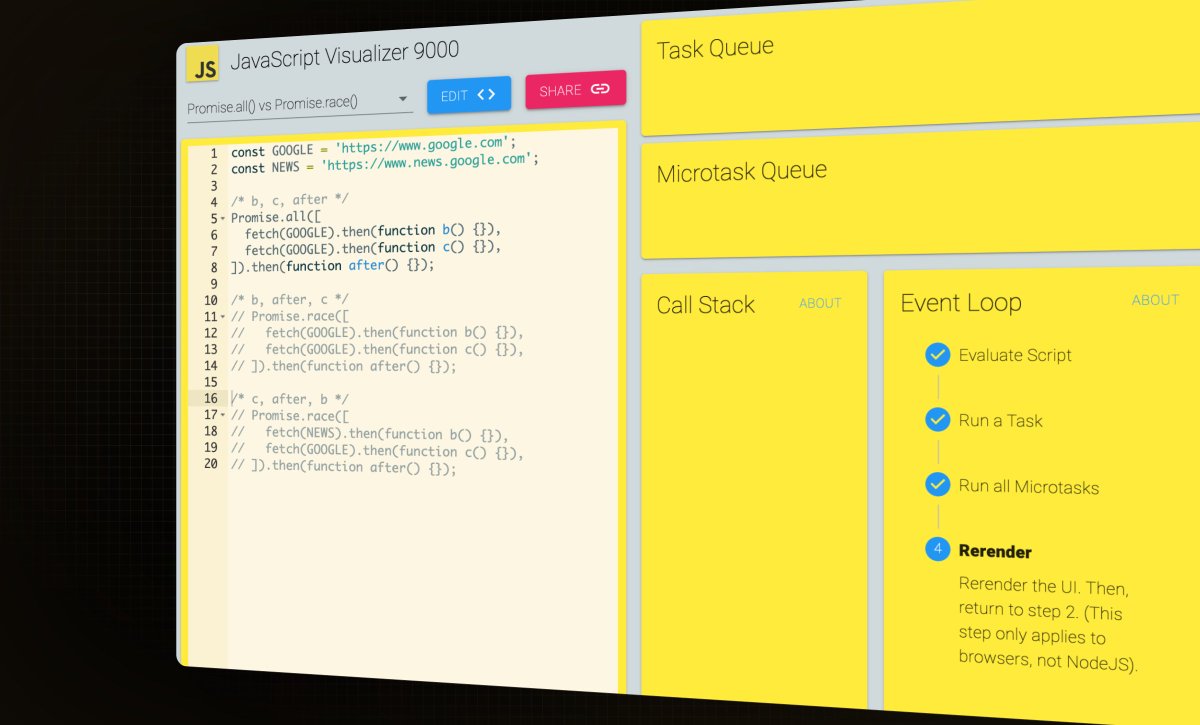Open ABOUT link in Event Loop panel
Image resolution: width=1200 pixels, height=725 pixels.
(x=1155, y=300)
